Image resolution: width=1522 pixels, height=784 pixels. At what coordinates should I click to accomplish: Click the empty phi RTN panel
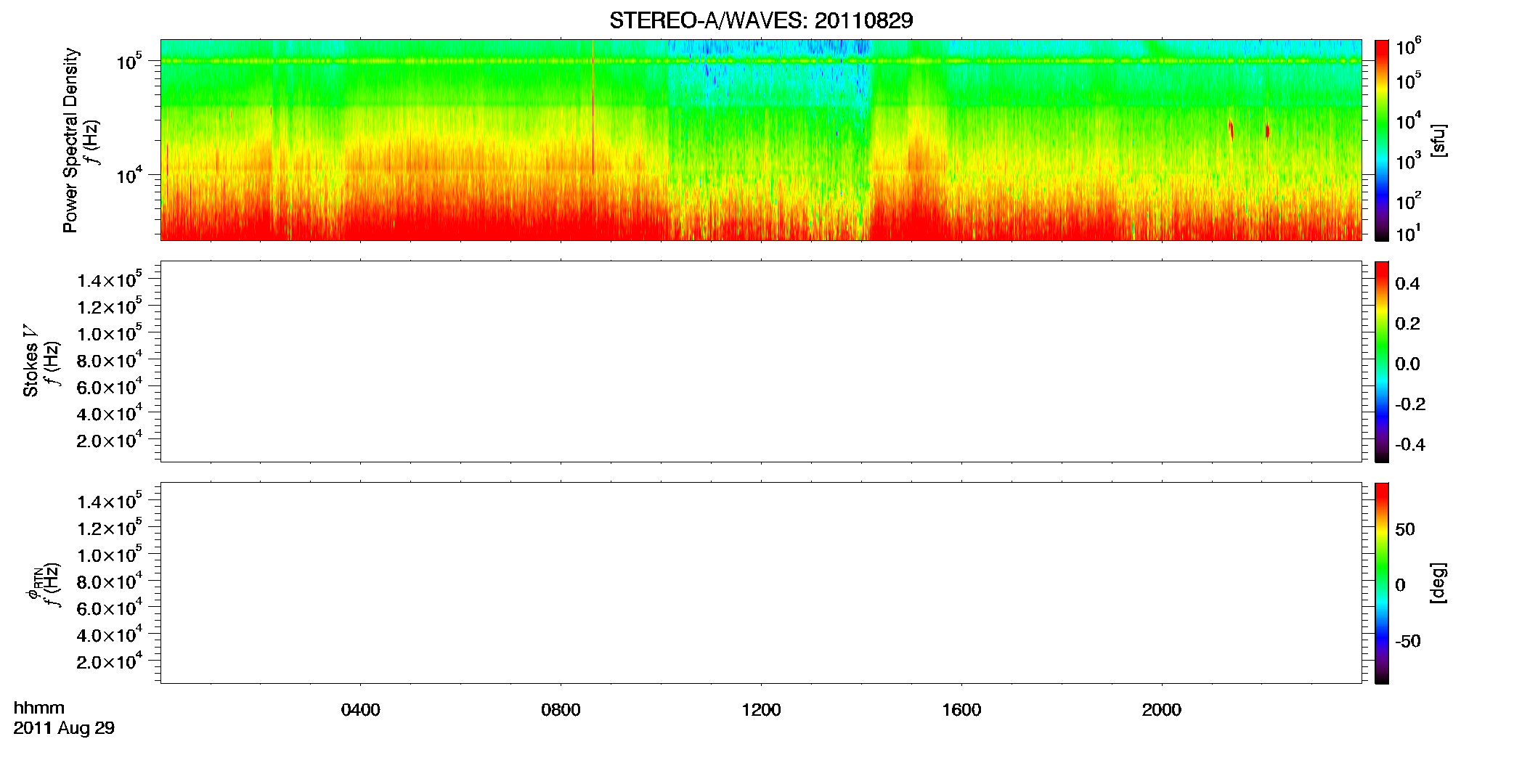(761, 583)
